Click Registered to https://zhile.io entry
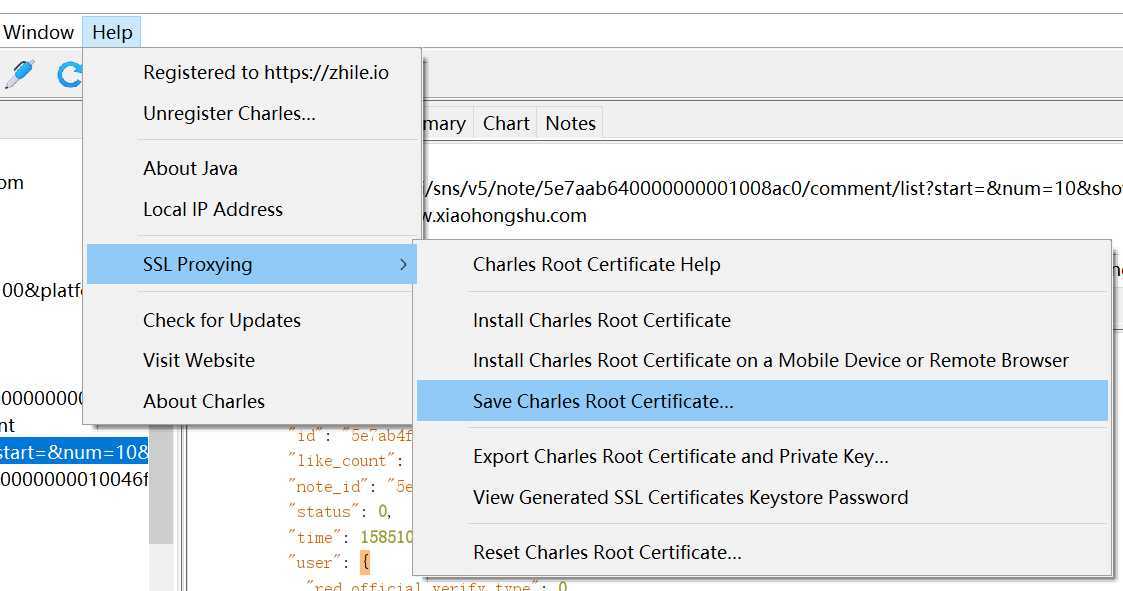This screenshot has height=591, width=1123. pyautogui.click(x=266, y=72)
